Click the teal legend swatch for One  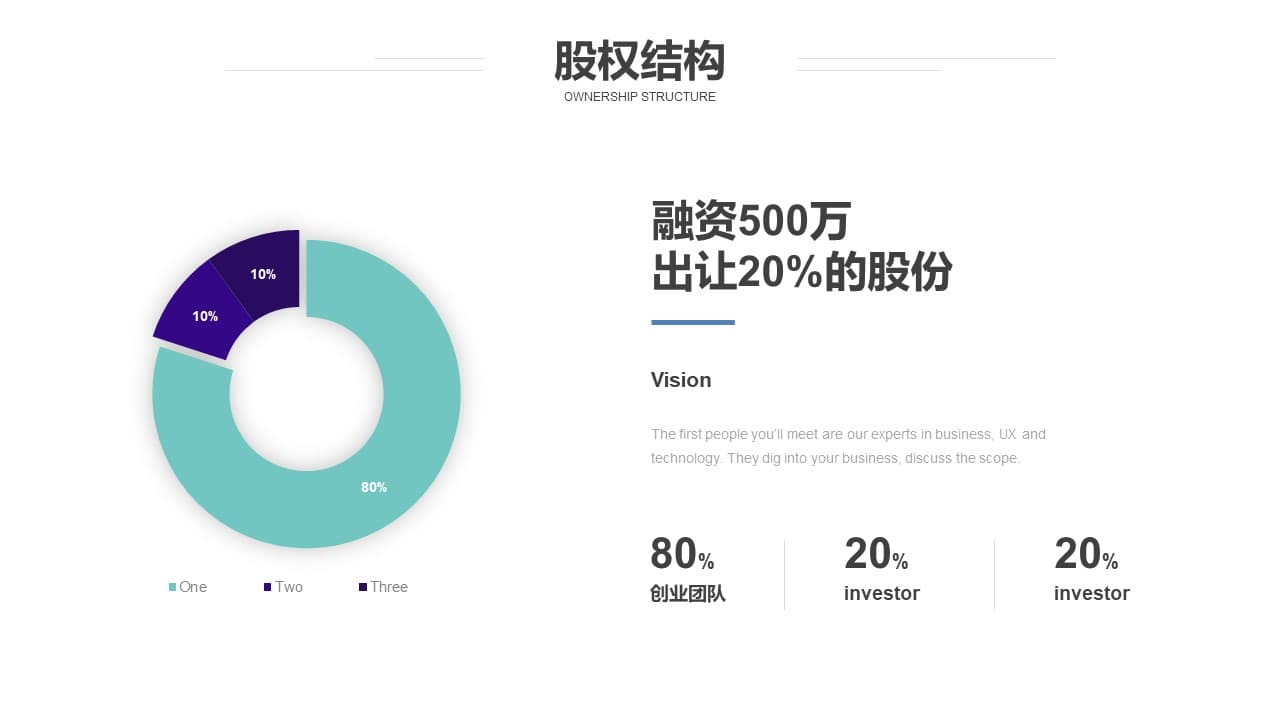click(x=172, y=587)
